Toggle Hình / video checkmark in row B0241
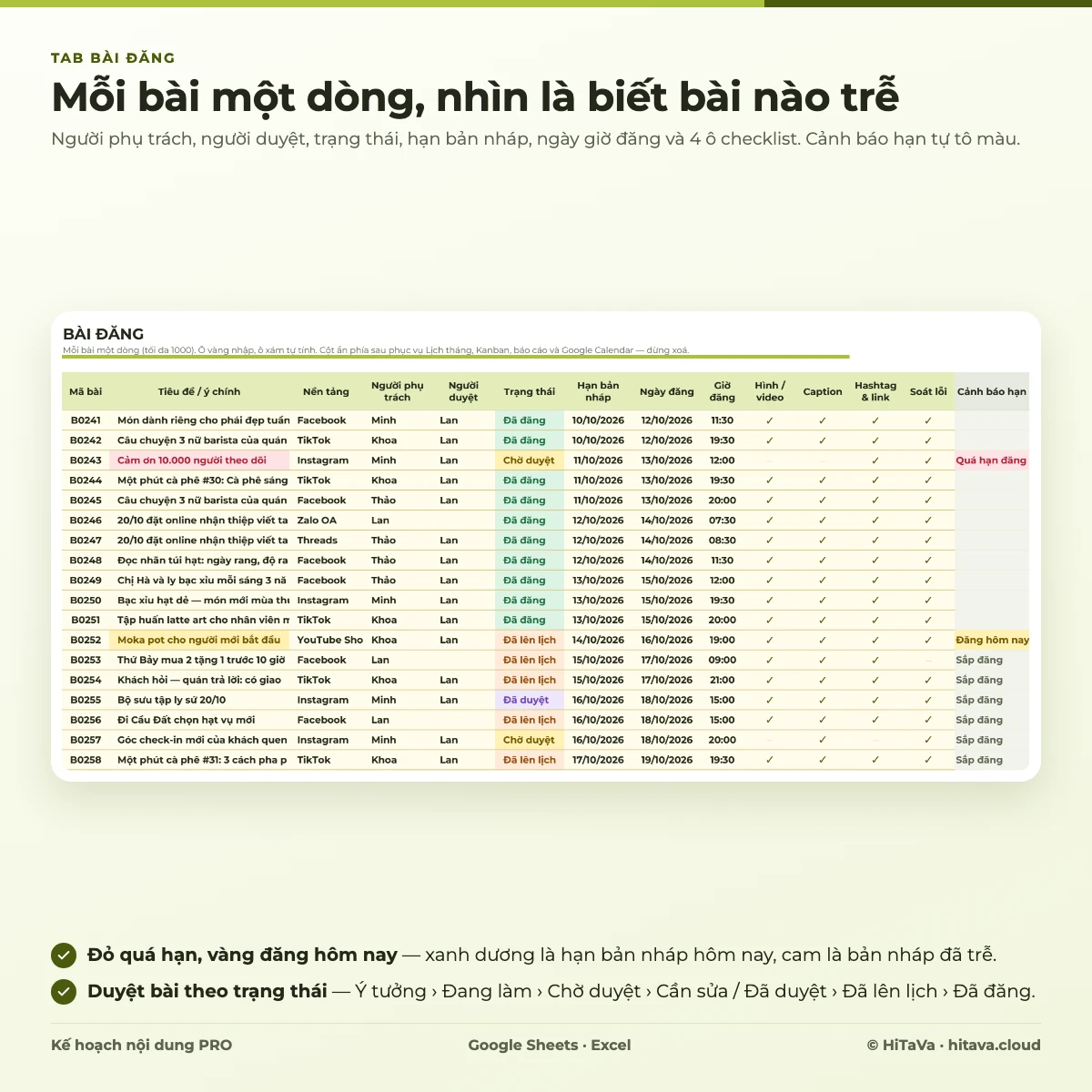Image resolution: width=1092 pixels, height=1092 pixels. pos(770,420)
